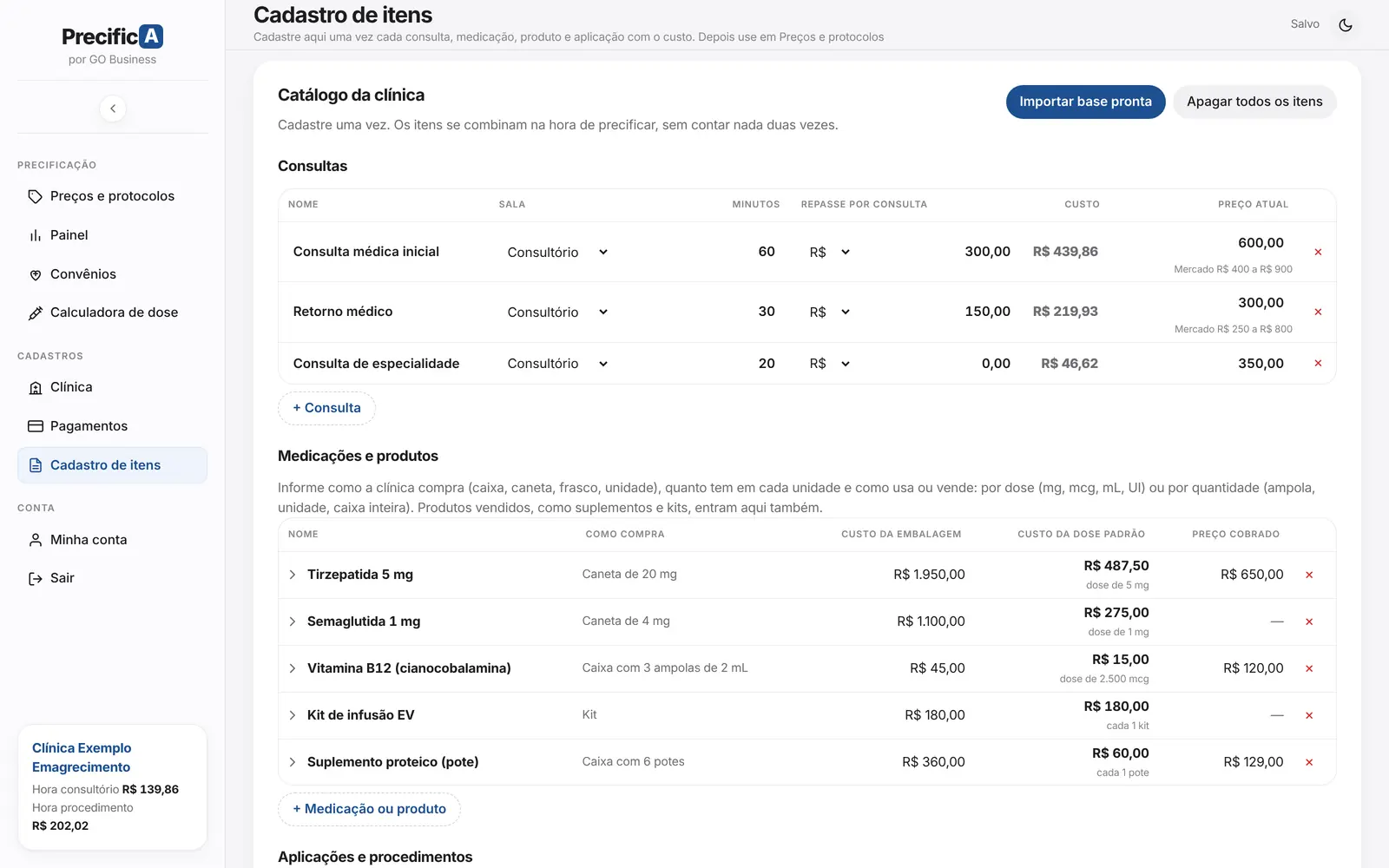
Task: Open R$ repasse dropdown for Retorno médico
Action: [830, 312]
